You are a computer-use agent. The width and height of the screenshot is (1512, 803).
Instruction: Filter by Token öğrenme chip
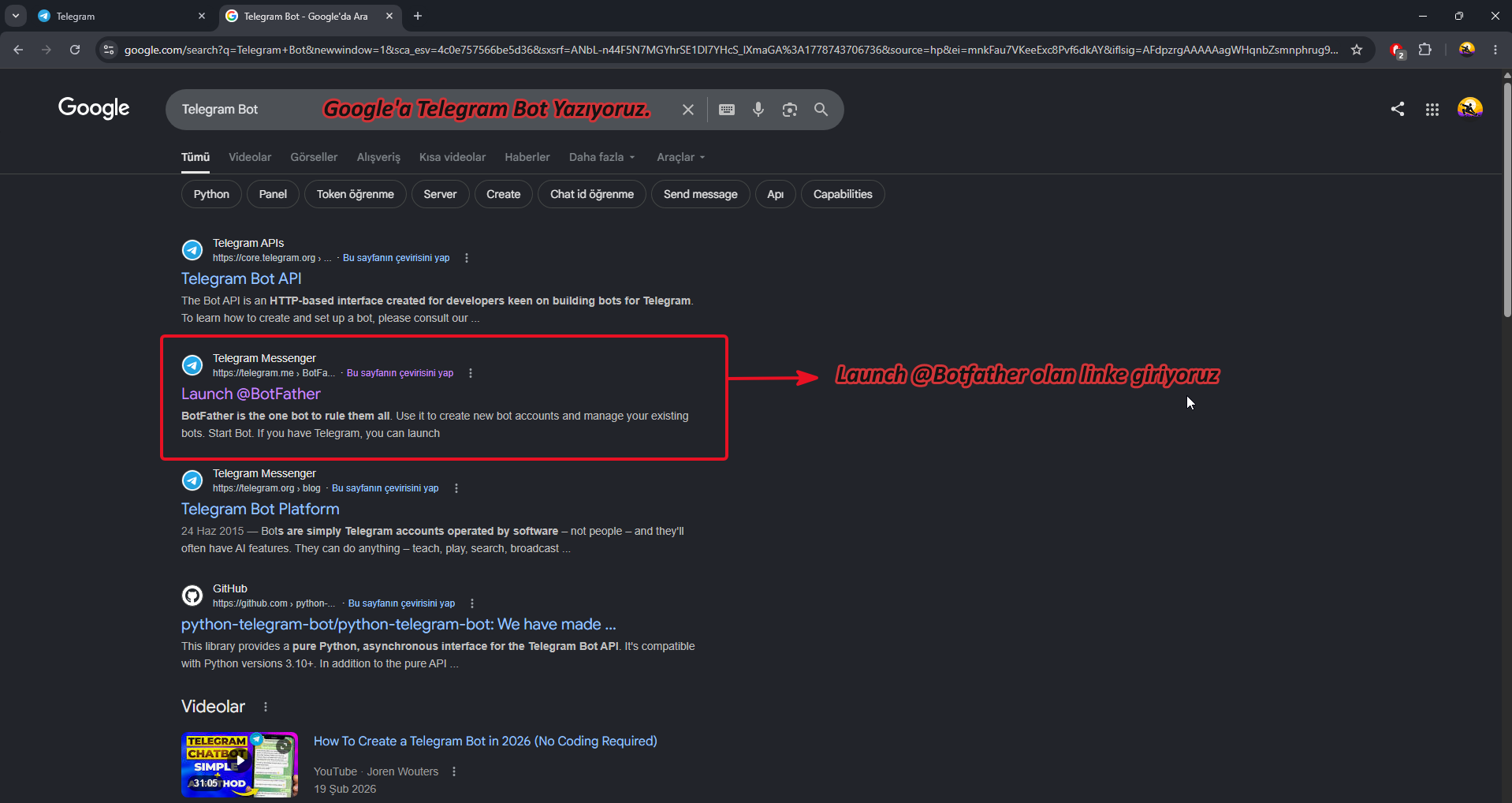click(356, 194)
